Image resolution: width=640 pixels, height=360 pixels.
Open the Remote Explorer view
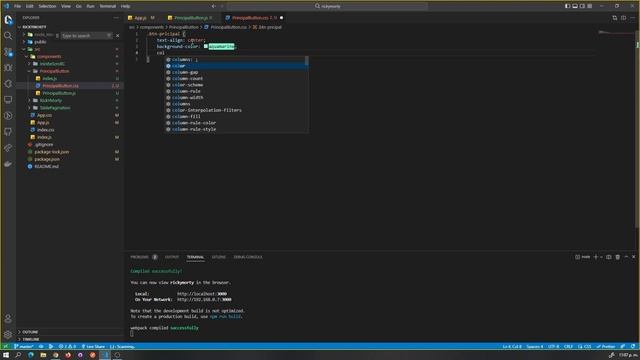tap(8, 100)
